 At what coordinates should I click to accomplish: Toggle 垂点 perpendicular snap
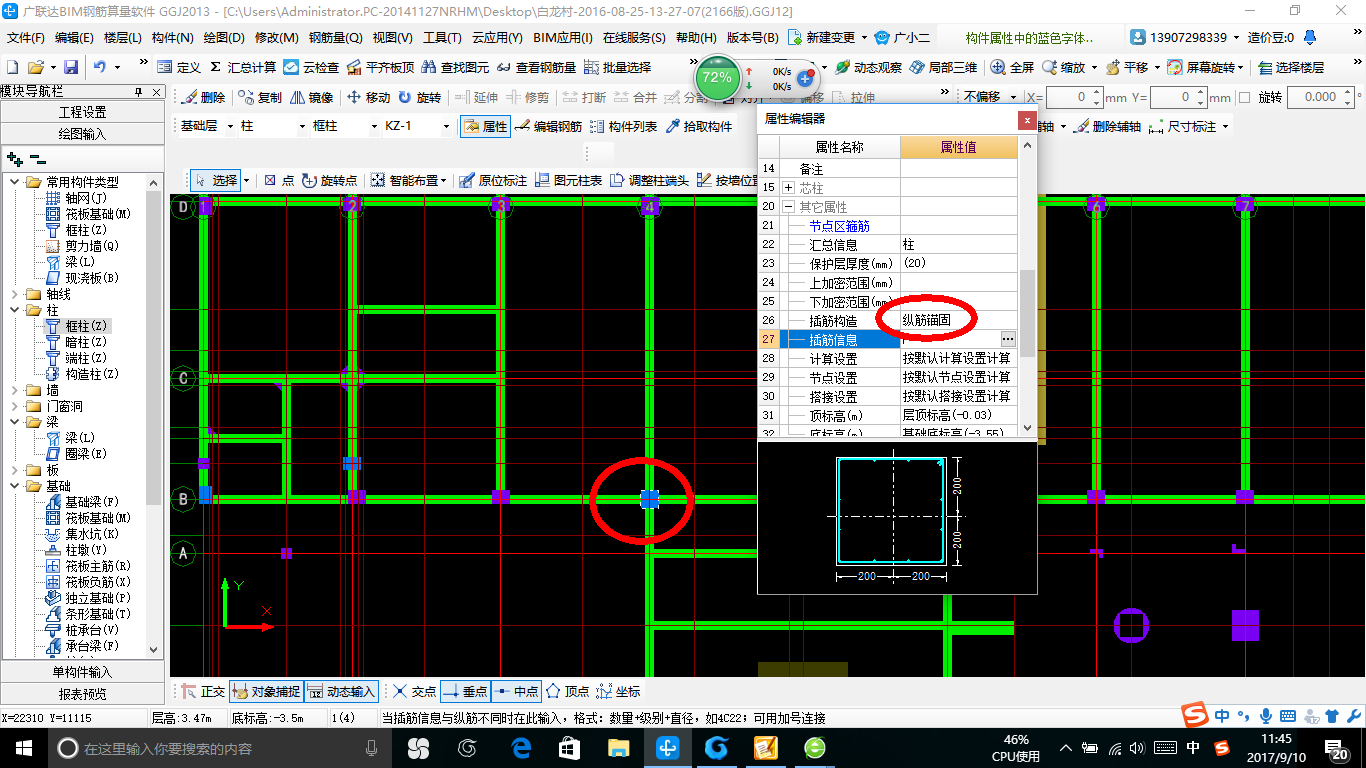(x=465, y=691)
